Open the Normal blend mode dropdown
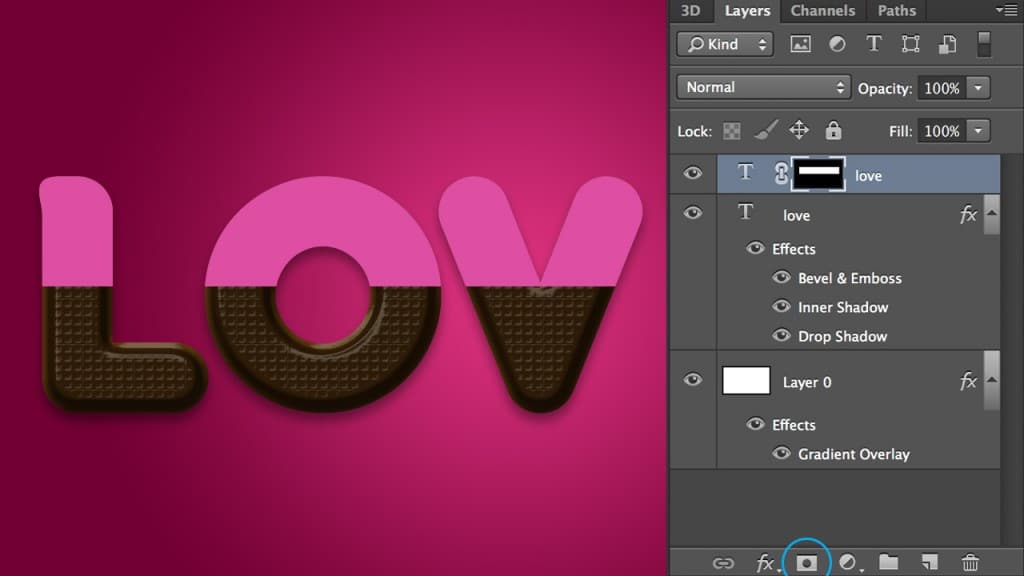Viewport: 1024px width, 576px height. (x=763, y=88)
